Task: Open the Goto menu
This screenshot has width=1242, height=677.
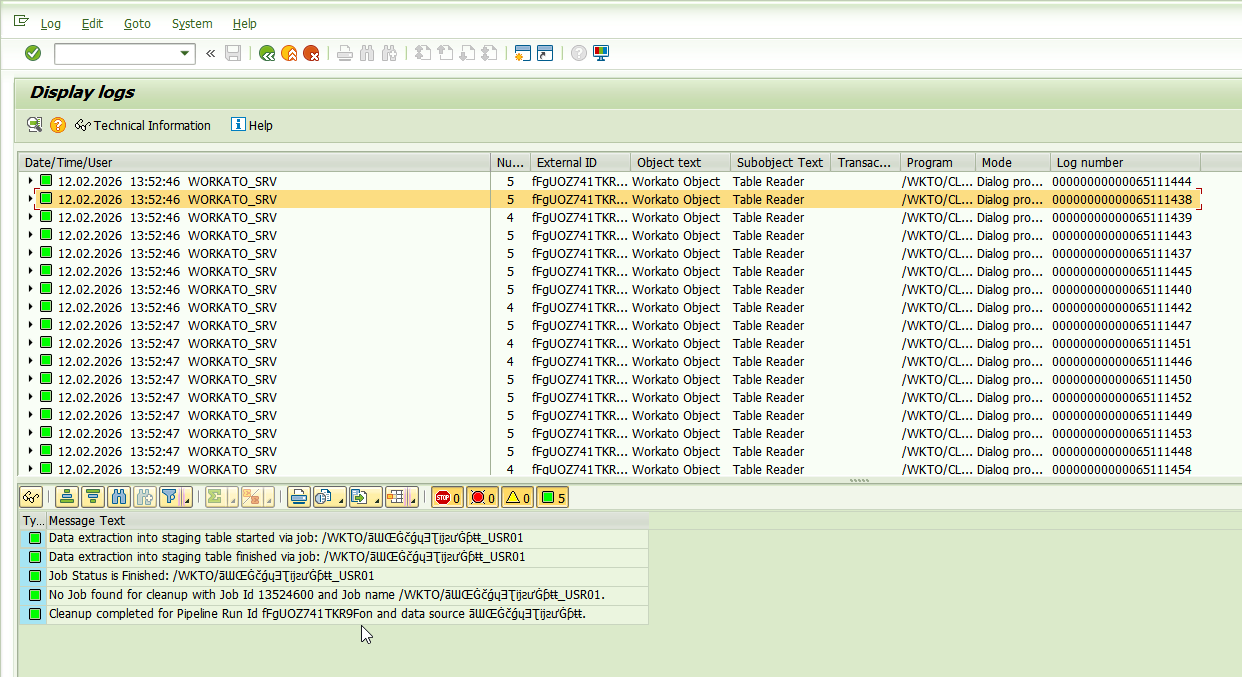Action: tap(137, 23)
